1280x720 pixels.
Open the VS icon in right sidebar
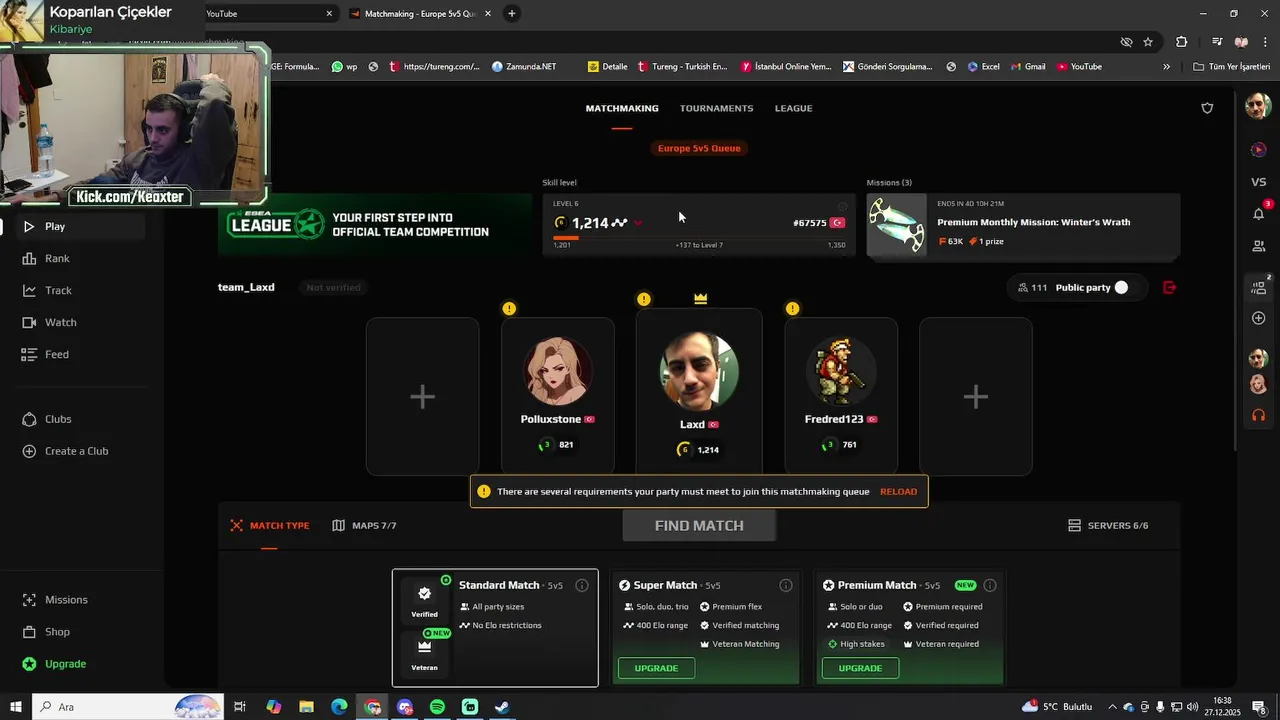pyautogui.click(x=1258, y=182)
